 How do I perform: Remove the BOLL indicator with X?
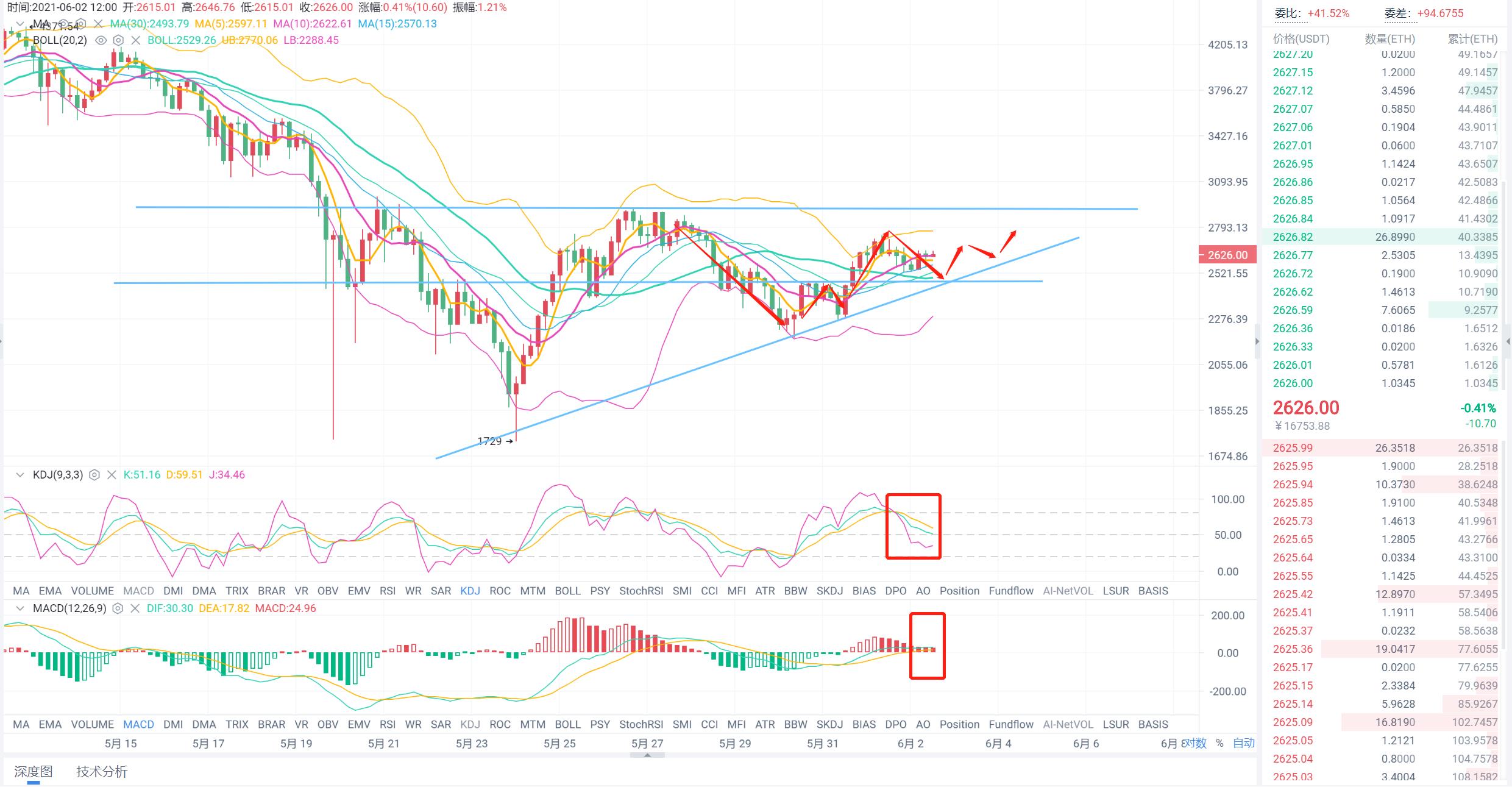135,40
